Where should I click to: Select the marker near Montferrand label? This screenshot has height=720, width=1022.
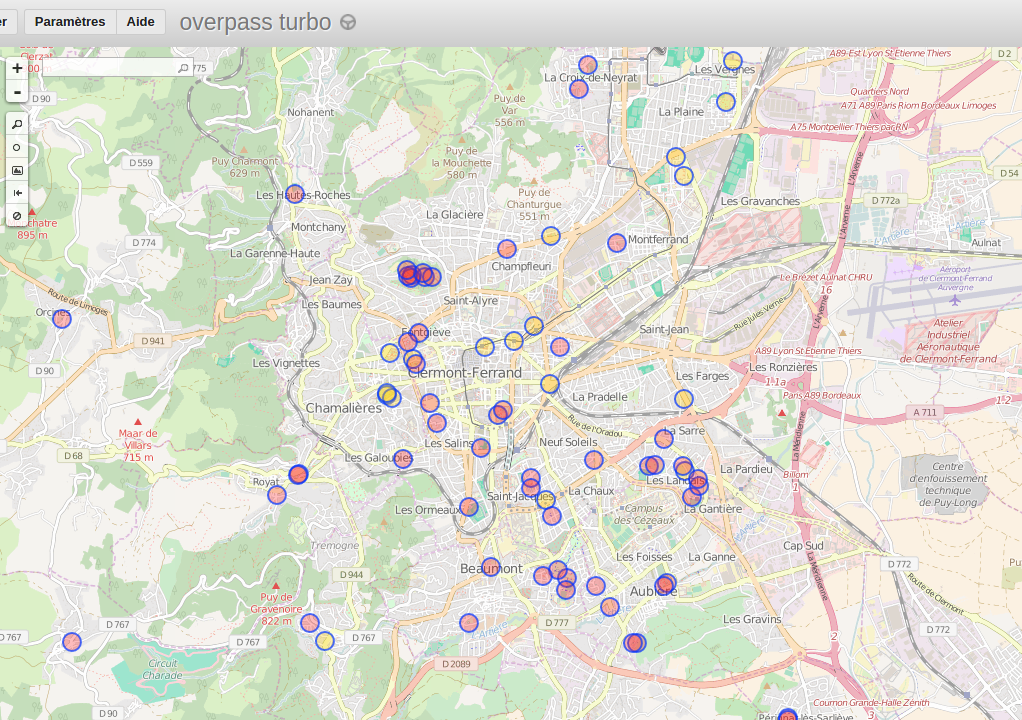click(x=617, y=242)
